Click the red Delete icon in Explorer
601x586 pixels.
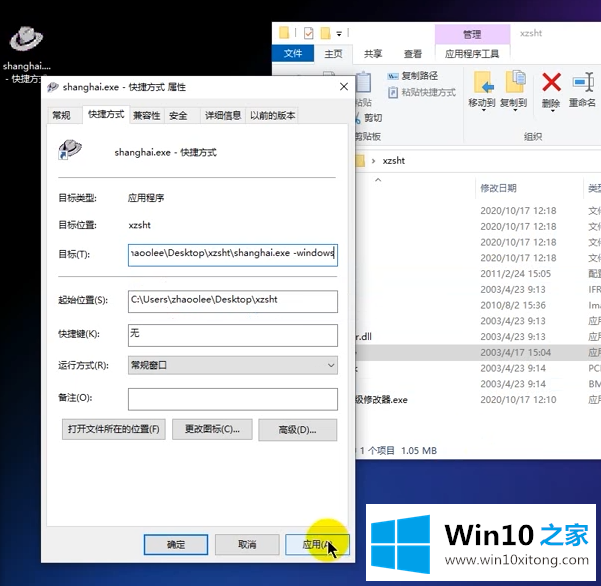pos(551,82)
